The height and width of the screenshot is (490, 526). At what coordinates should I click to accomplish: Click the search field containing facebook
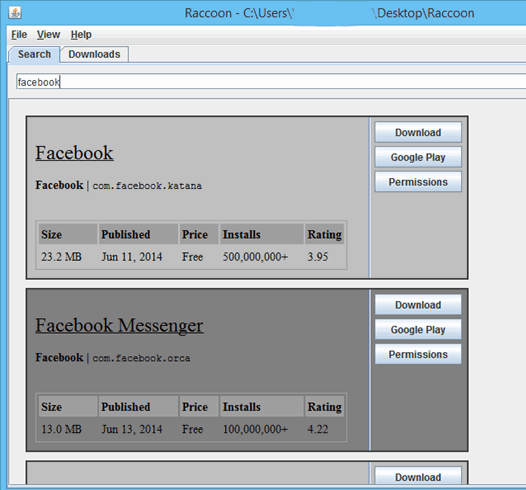pos(271,82)
